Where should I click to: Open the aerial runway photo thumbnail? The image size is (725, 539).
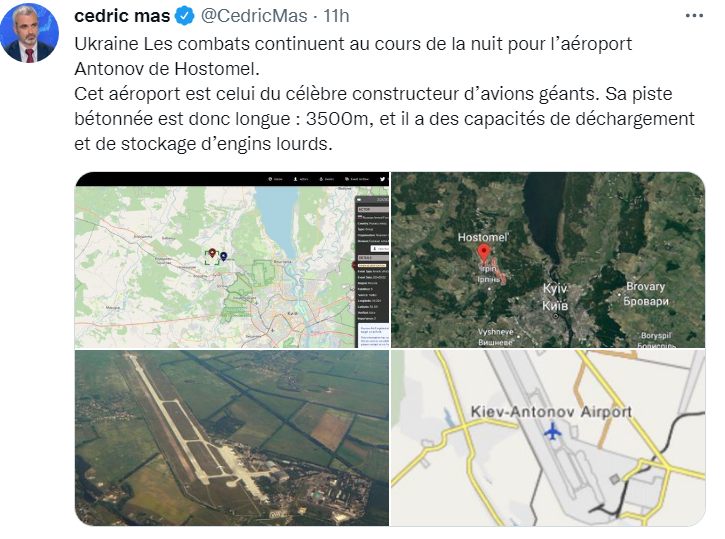(231, 438)
